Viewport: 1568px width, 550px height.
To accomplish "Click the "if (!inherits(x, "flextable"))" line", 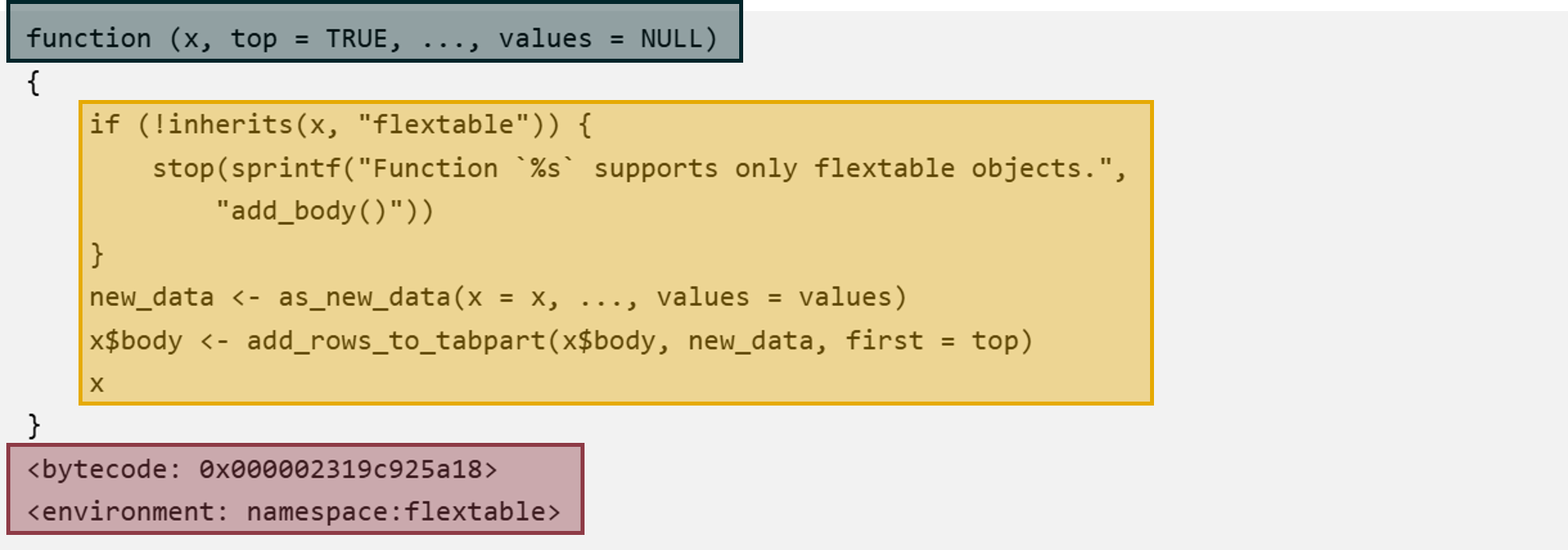I will 340,125.
